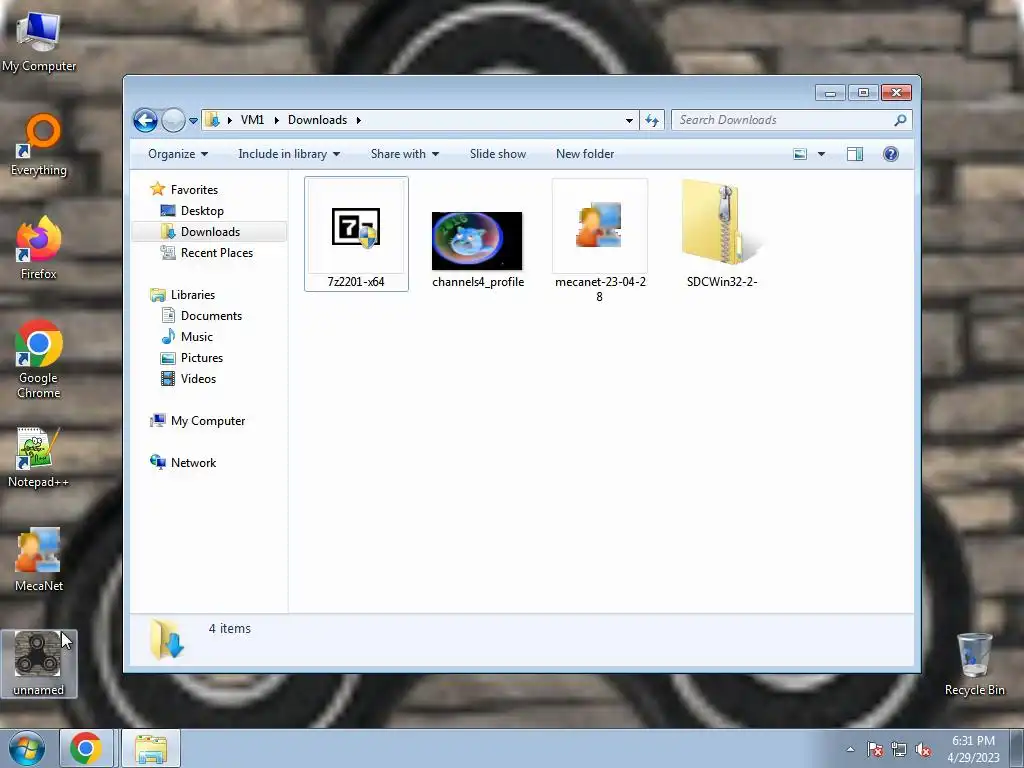Open Explorer Help icon
The width and height of the screenshot is (1024, 768).
coord(890,154)
